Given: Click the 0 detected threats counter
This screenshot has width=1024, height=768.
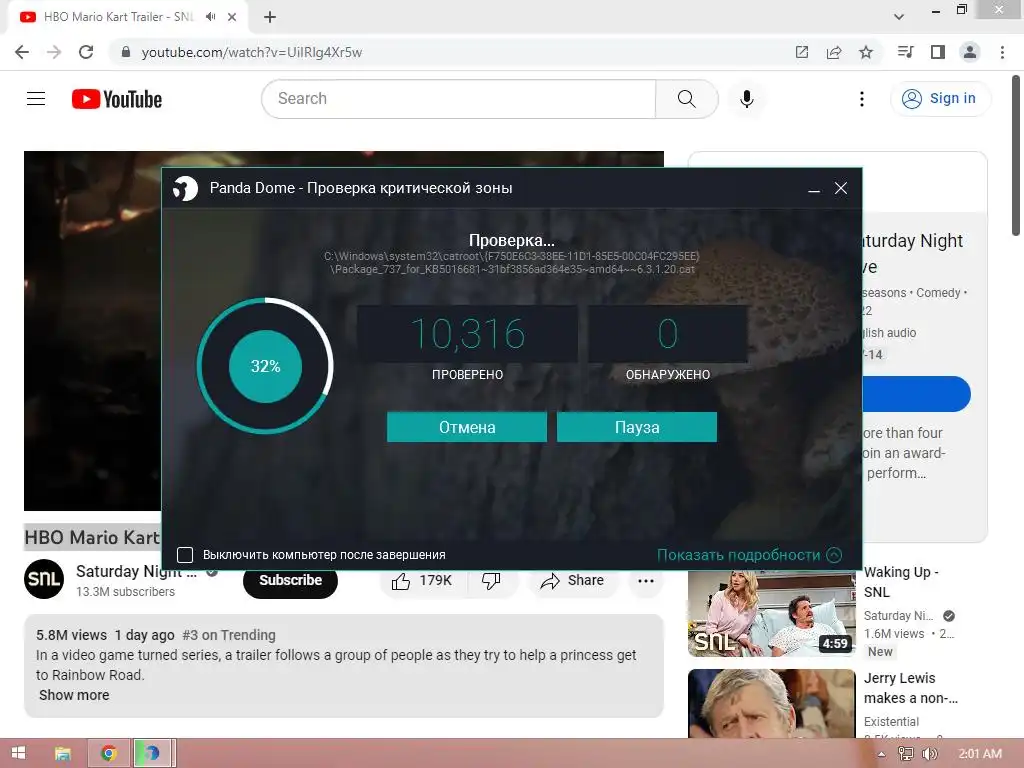Looking at the screenshot, I should 667,334.
